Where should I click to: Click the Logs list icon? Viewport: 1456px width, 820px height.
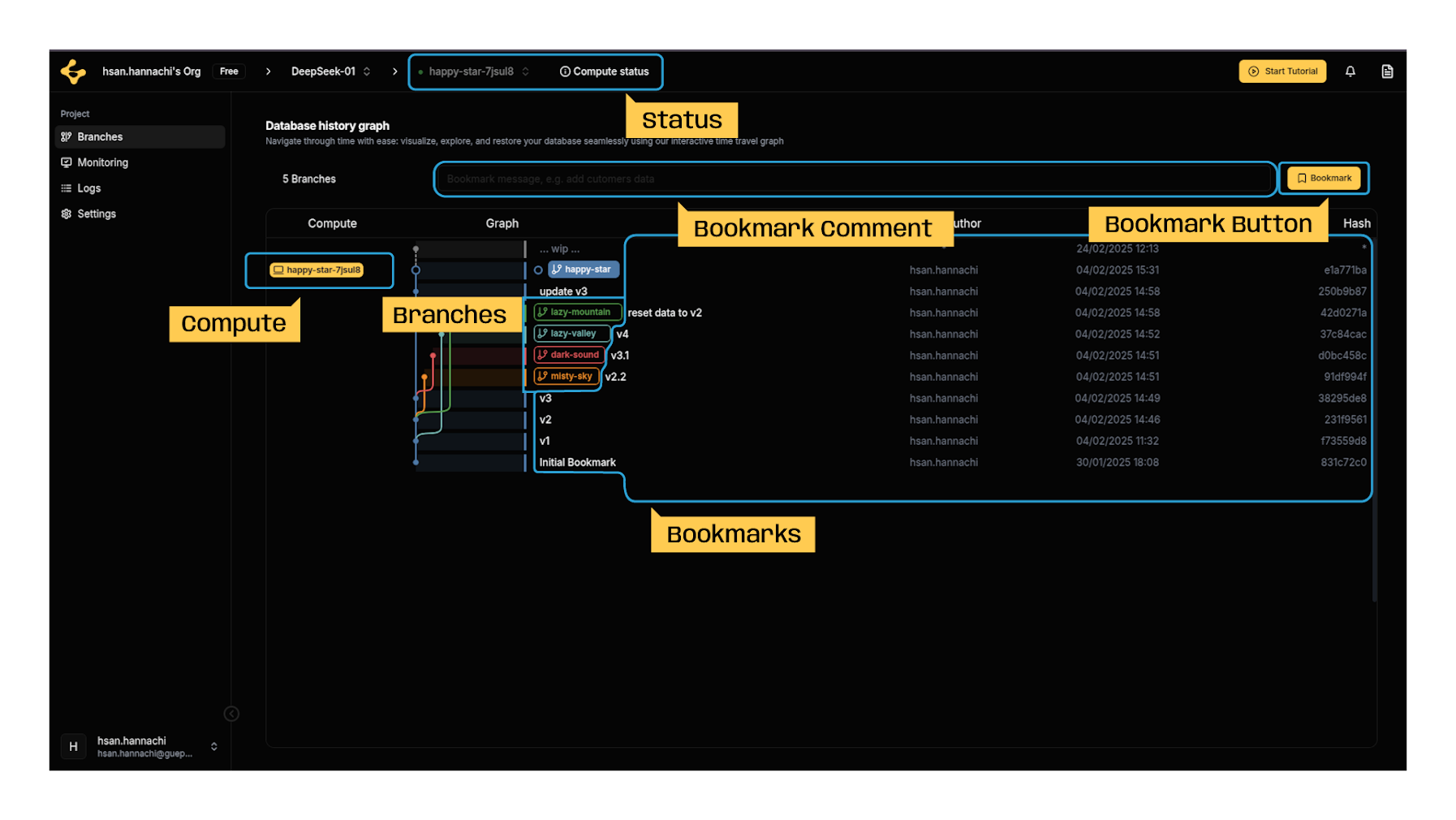tap(67, 188)
